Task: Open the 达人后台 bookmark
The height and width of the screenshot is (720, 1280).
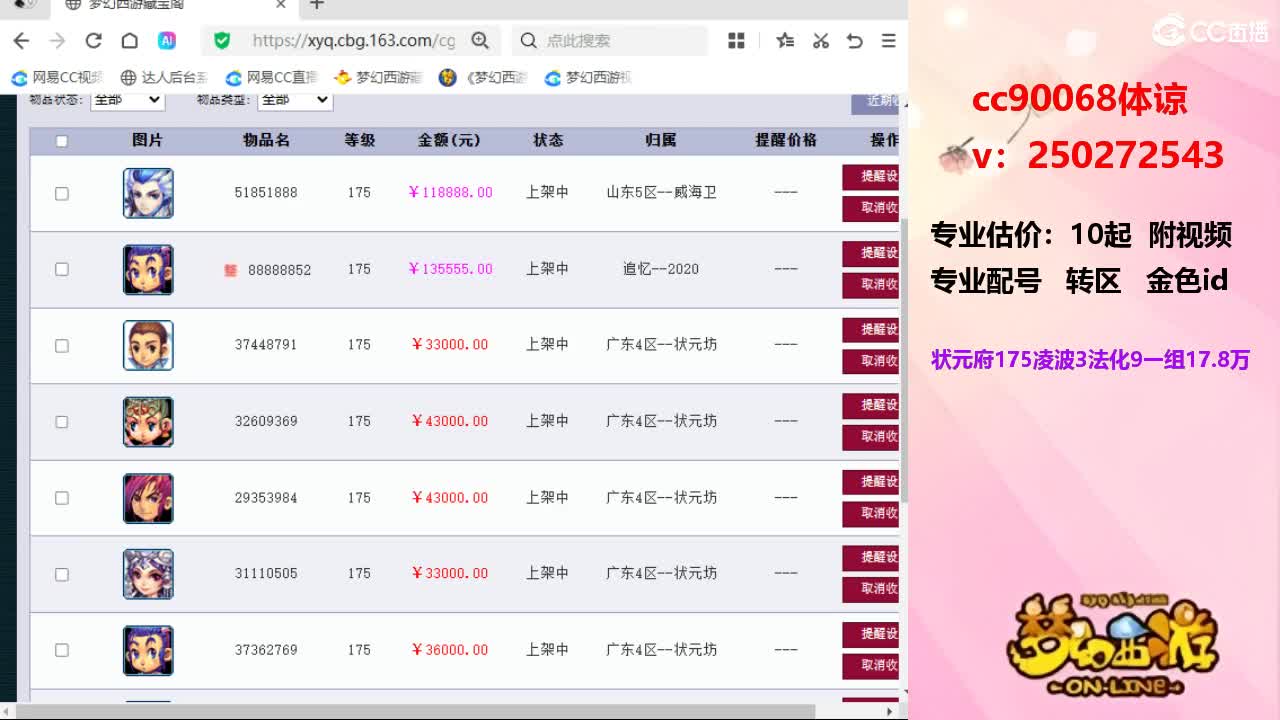Action: coord(164,77)
